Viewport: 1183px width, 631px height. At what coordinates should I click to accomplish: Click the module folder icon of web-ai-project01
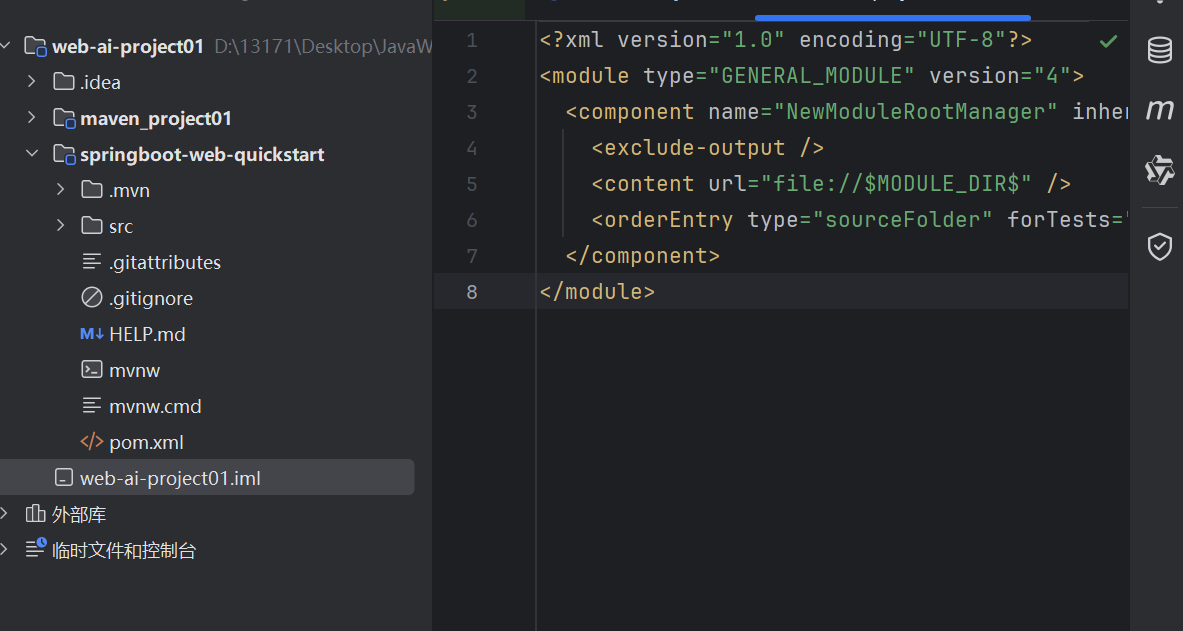[x=35, y=46]
